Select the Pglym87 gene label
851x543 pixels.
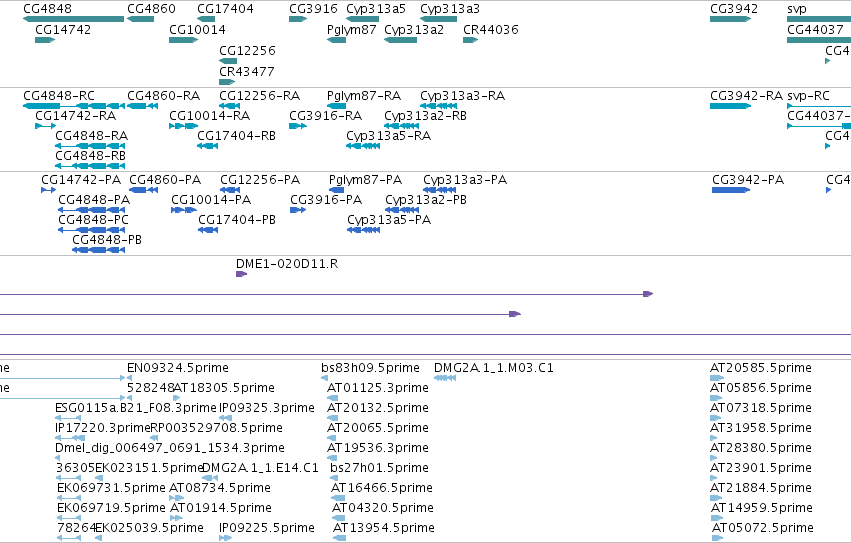[x=352, y=30]
